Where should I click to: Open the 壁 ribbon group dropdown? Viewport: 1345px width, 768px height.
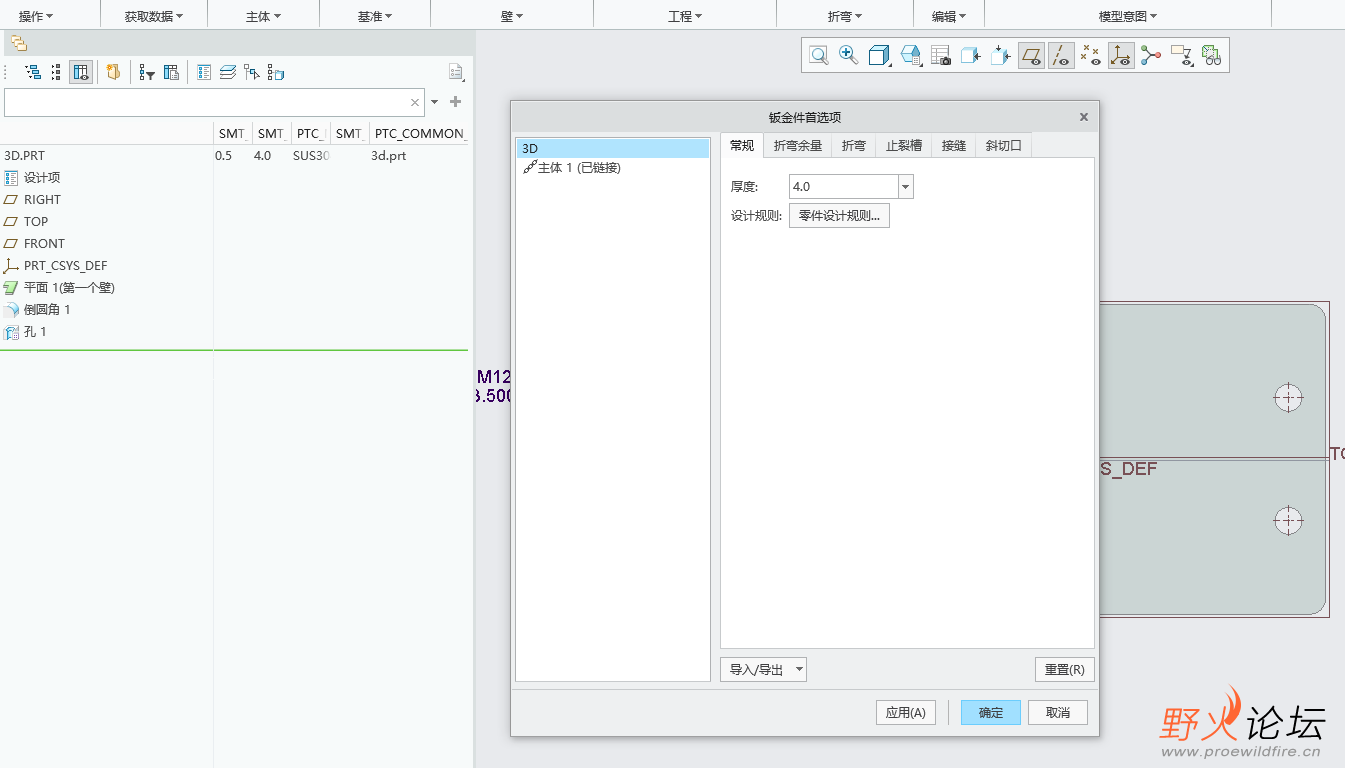pos(512,16)
